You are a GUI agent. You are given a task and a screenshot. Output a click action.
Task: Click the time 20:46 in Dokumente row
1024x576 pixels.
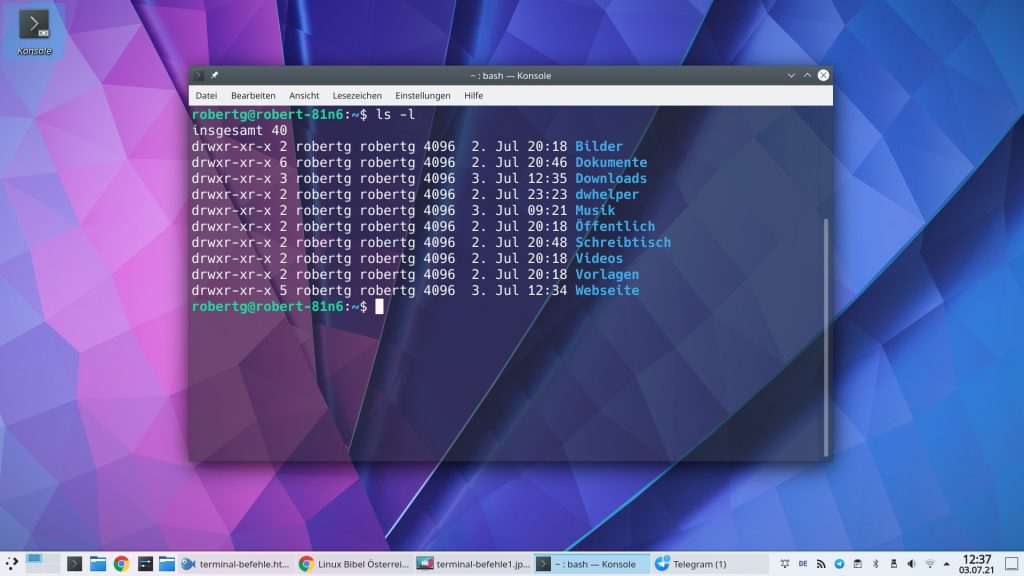[547, 162]
